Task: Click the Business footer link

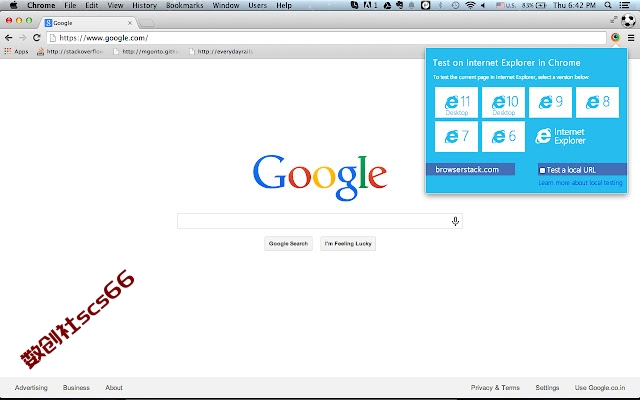Action: [76, 387]
